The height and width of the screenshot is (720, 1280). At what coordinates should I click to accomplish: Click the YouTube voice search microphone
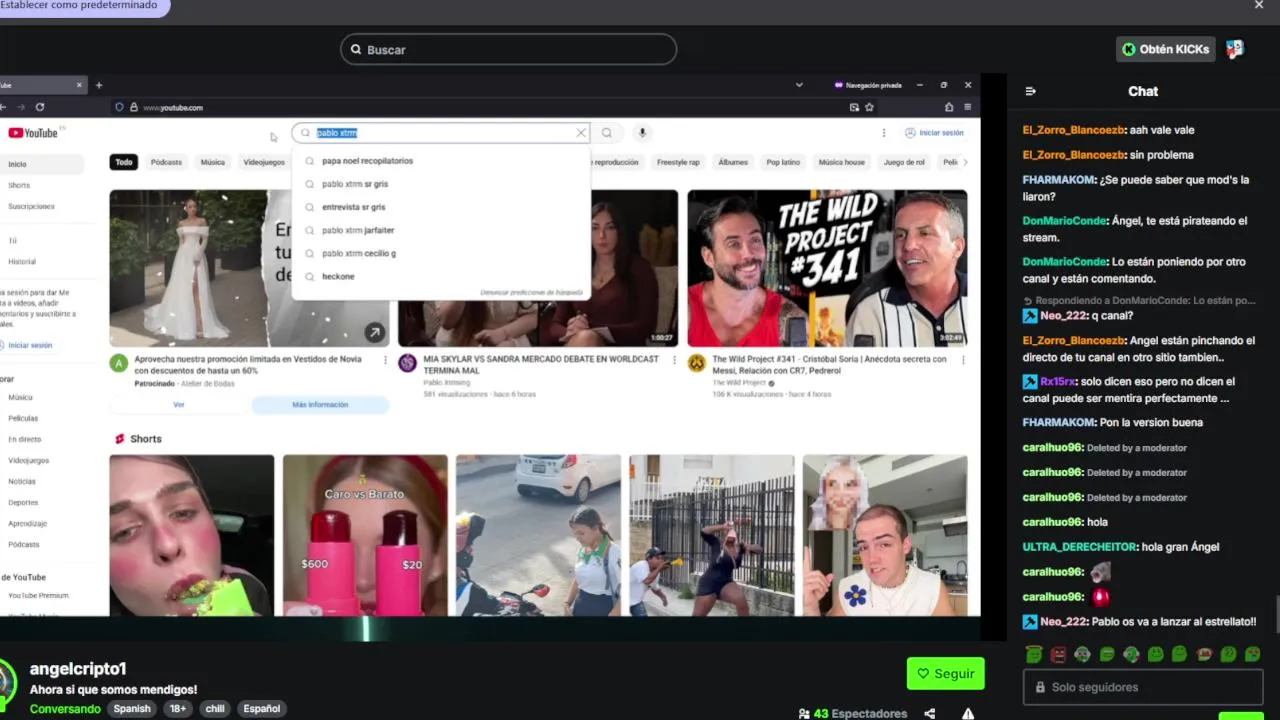click(642, 133)
